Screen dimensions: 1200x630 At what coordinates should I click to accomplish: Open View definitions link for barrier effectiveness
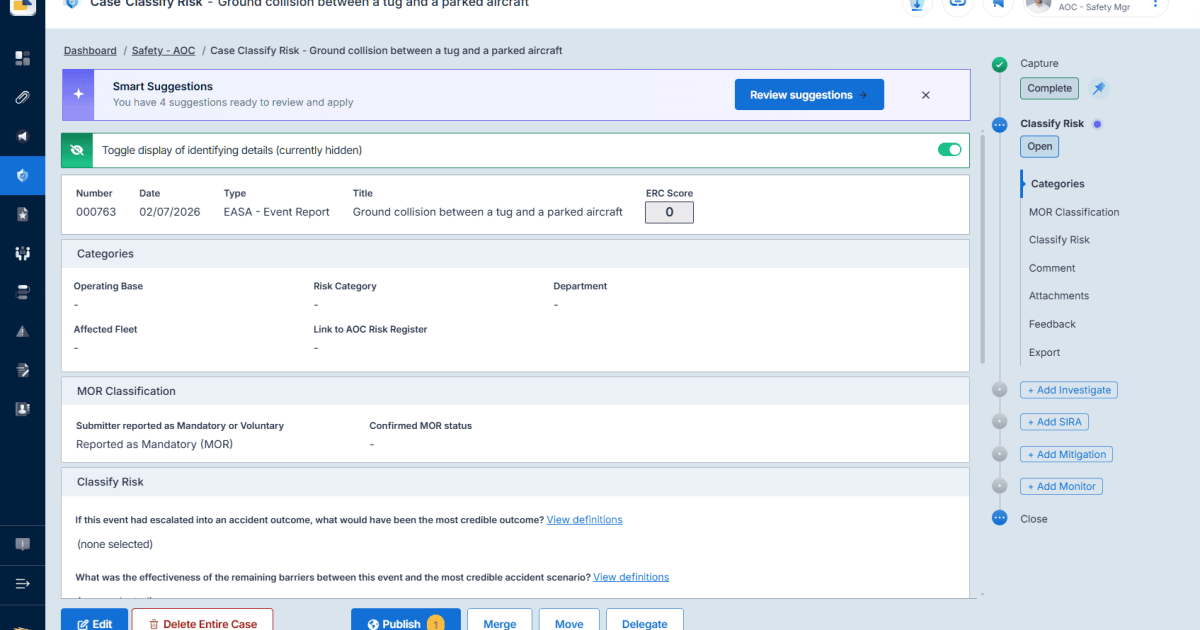pos(631,577)
